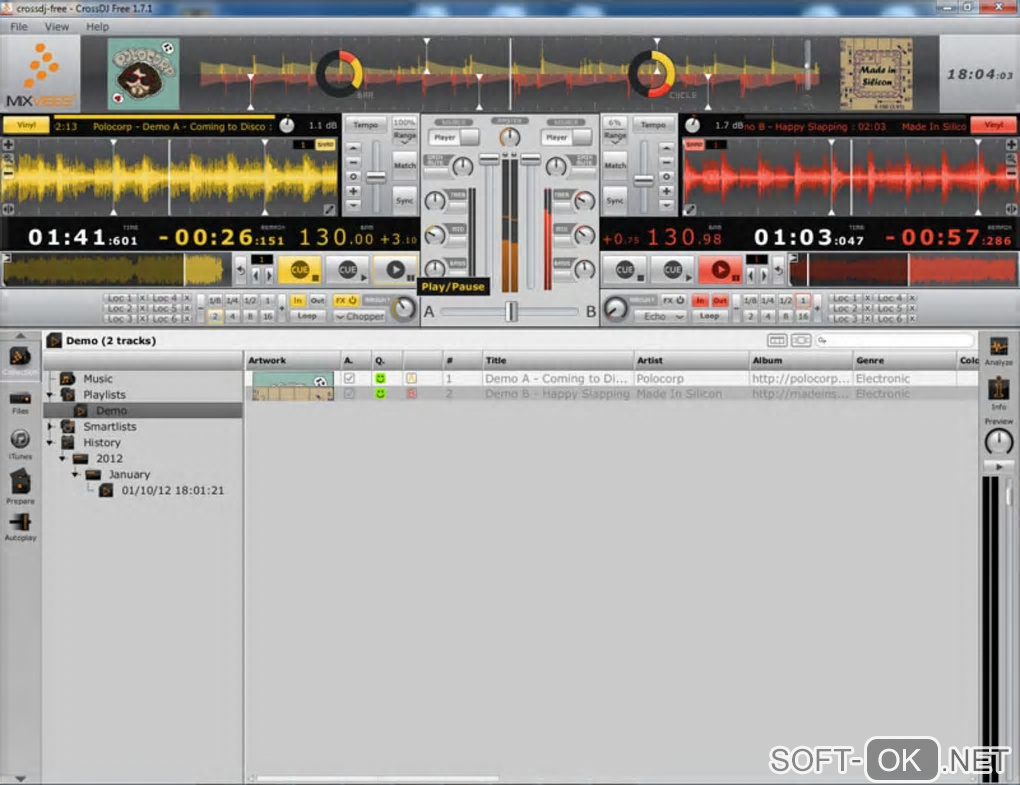Toggle deck A Snap button on waveform
1020x785 pixels.
click(x=325, y=144)
